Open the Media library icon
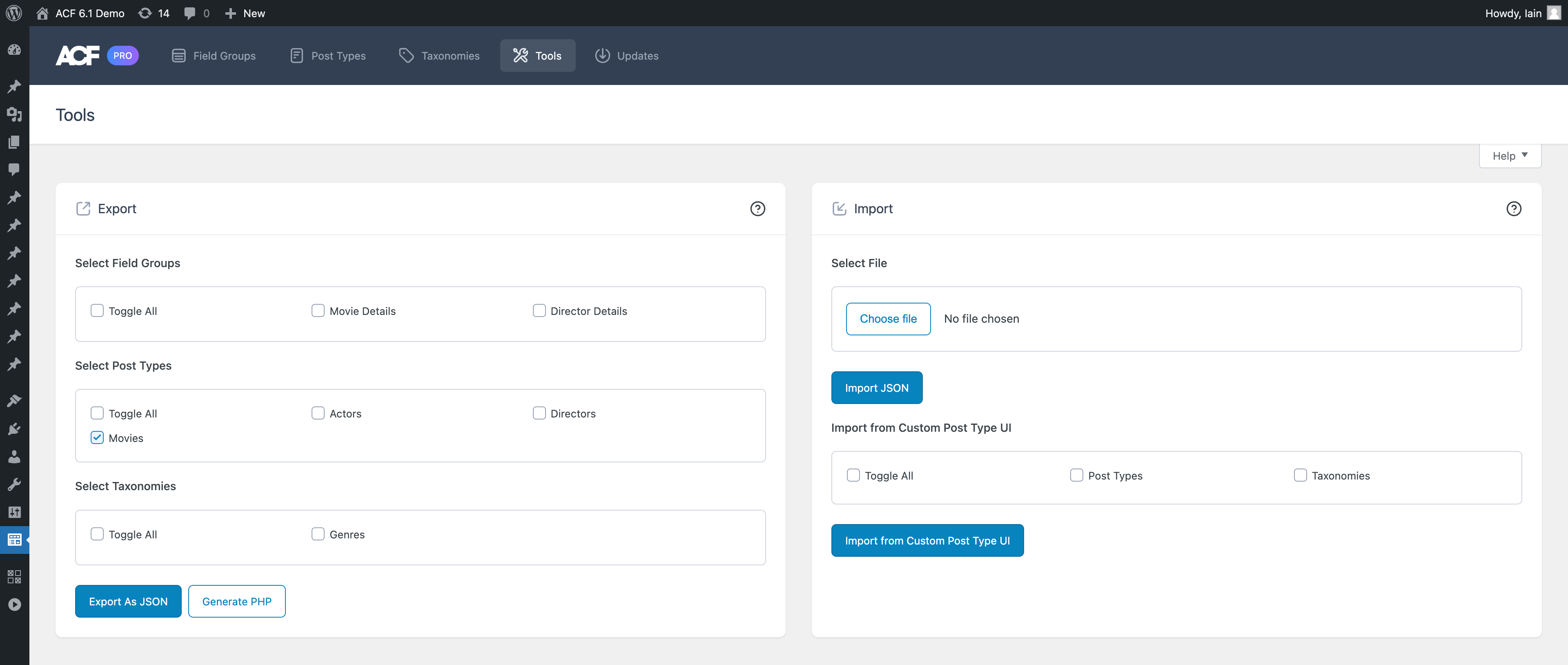This screenshot has width=1568, height=665. coord(14,114)
